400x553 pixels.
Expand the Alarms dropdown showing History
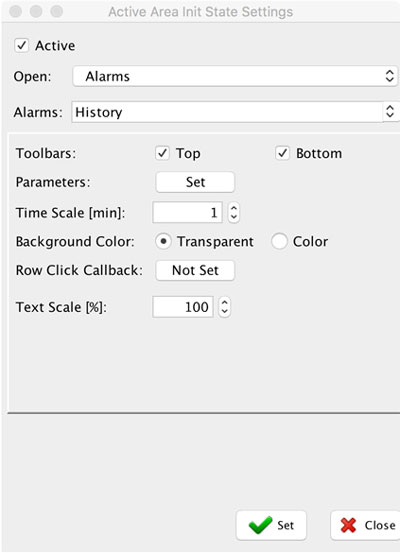[236, 112]
